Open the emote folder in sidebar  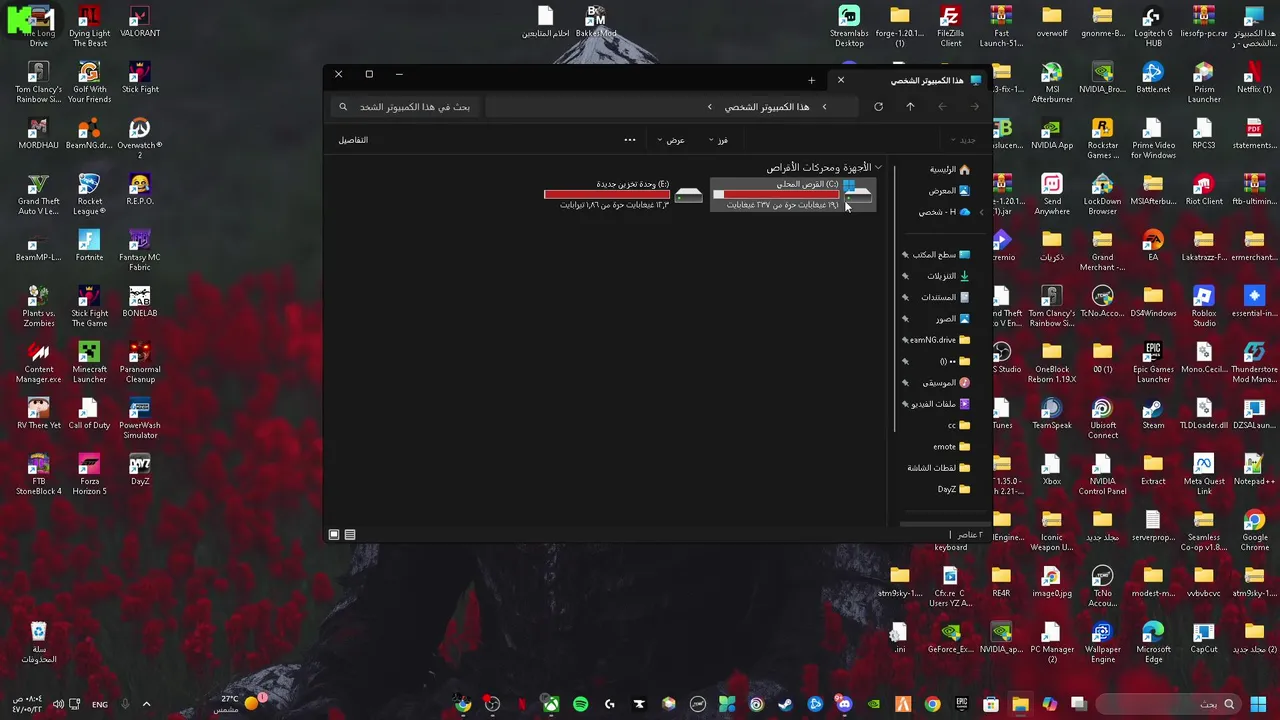click(x=952, y=447)
